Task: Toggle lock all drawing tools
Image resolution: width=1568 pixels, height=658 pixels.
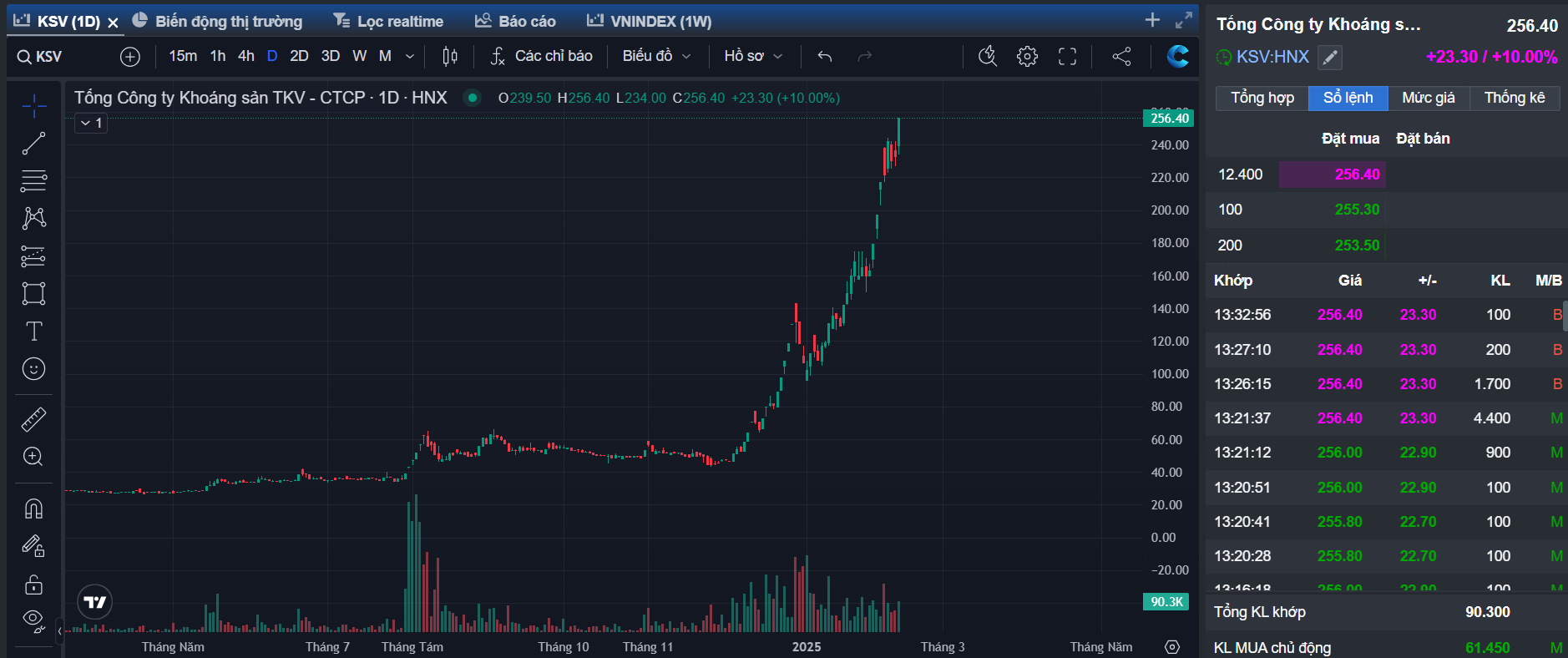Action: [33, 584]
